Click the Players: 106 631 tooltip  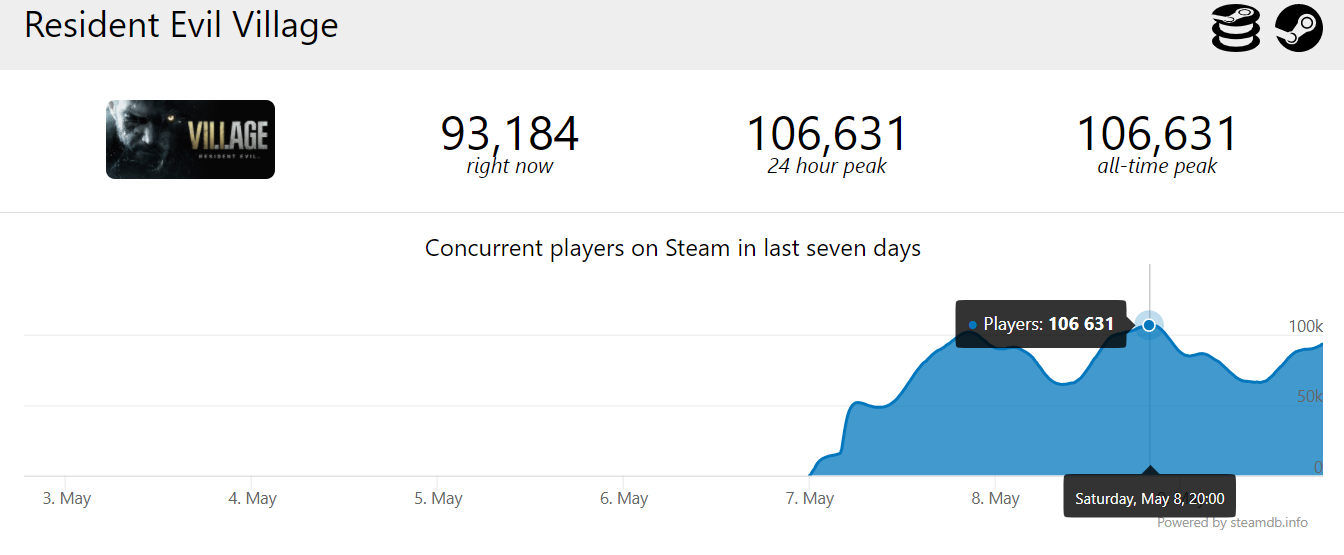click(1041, 324)
